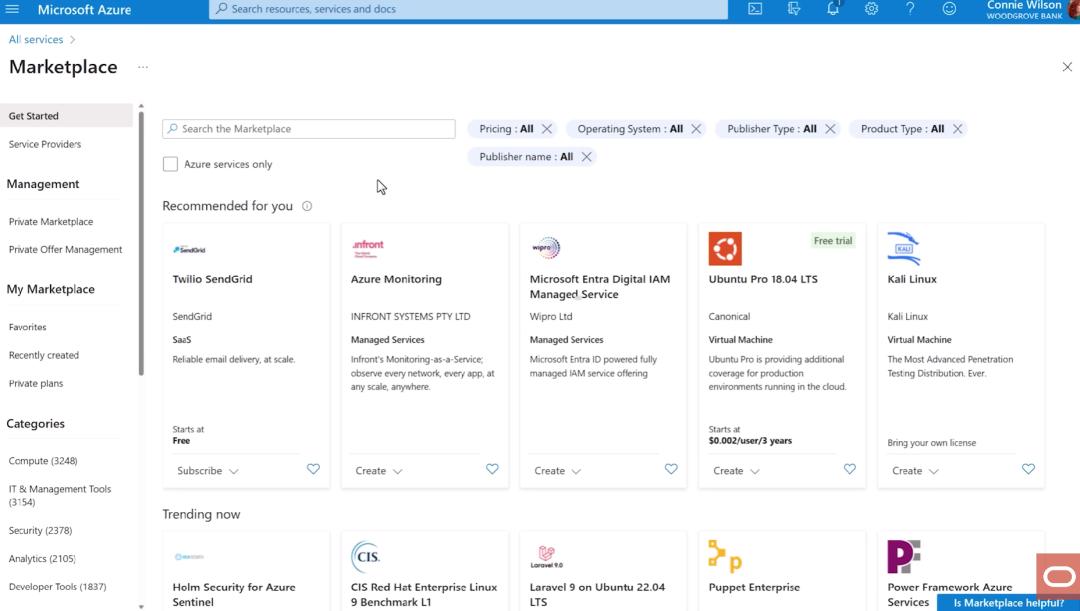Expand Create dropdown on Azure Monitoring card
The width and height of the screenshot is (1080, 611).
point(379,470)
